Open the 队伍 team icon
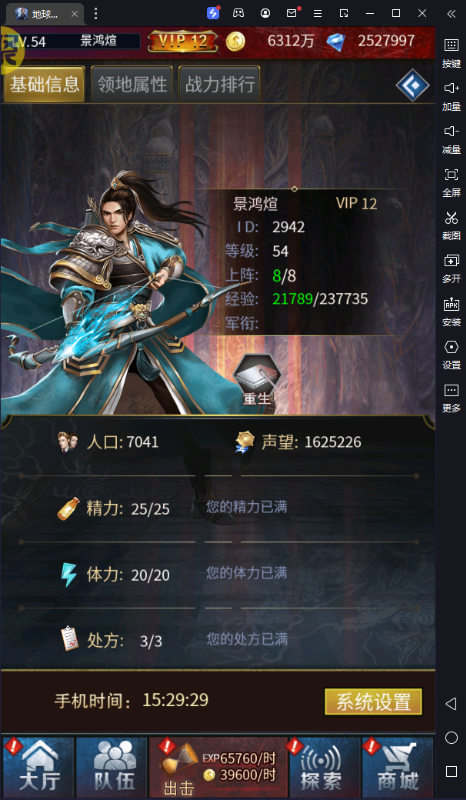Image resolution: width=466 pixels, height=800 pixels. tap(112, 767)
